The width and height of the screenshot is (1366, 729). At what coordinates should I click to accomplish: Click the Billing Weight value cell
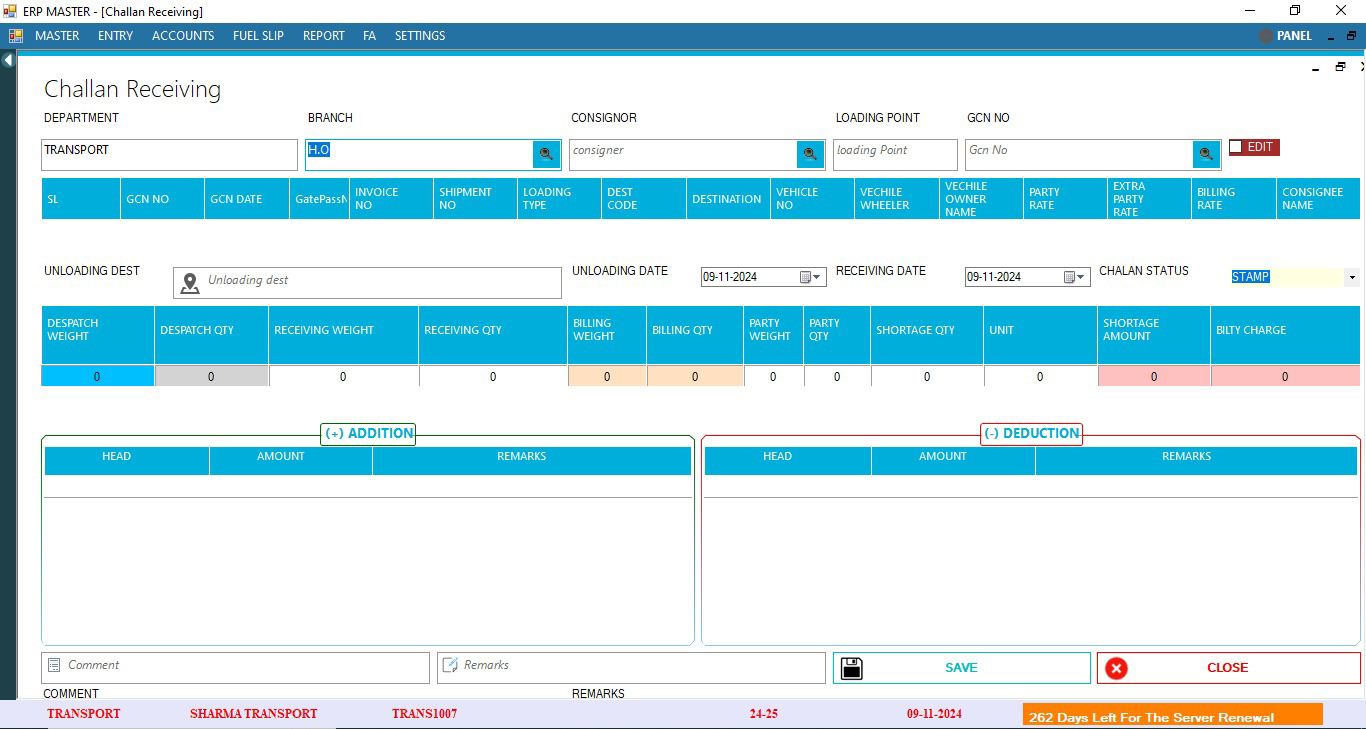click(607, 377)
